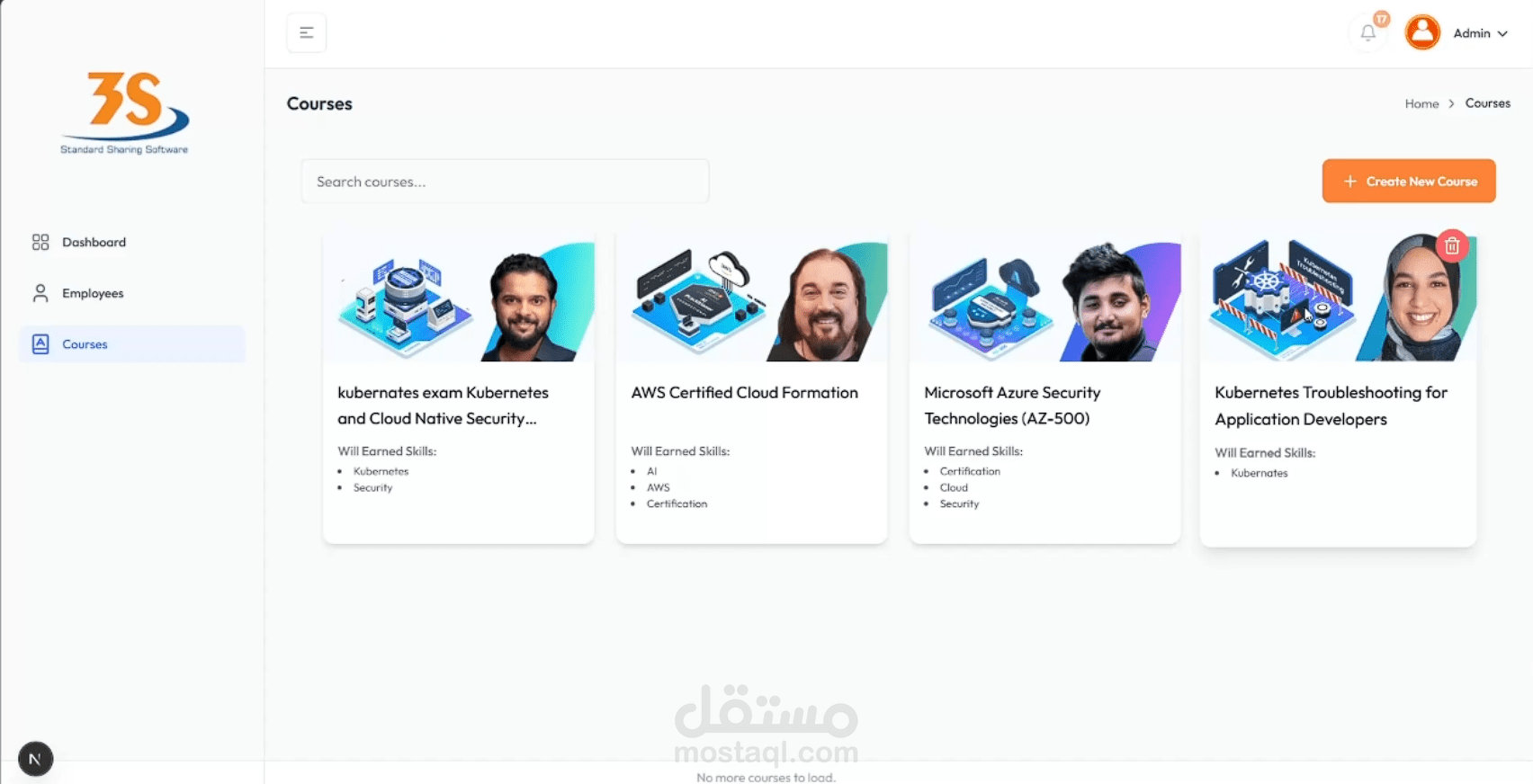Open the Admin user menu label
Image resolution: width=1533 pixels, height=784 pixels.
pos(1472,33)
